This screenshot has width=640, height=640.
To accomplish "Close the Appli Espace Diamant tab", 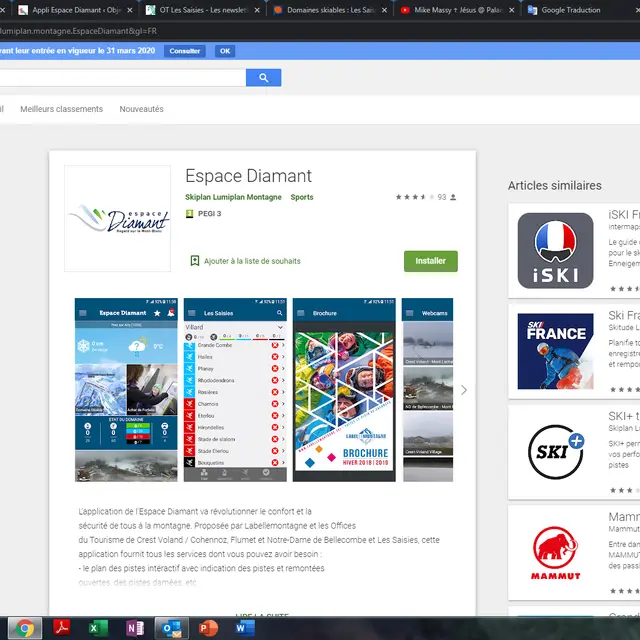I will [130, 10].
